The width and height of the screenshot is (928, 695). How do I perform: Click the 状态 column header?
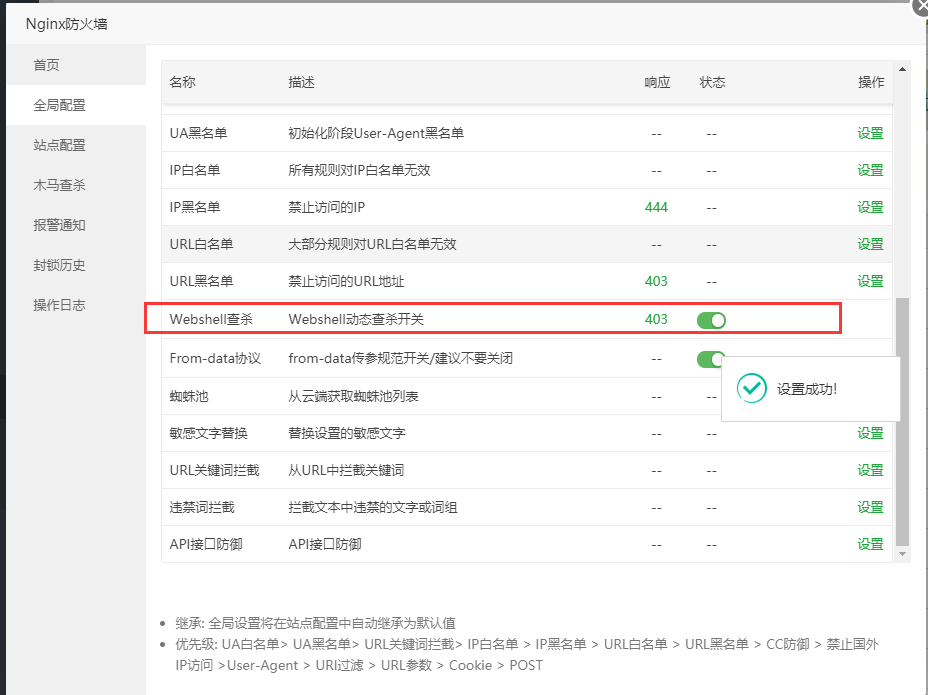point(712,82)
